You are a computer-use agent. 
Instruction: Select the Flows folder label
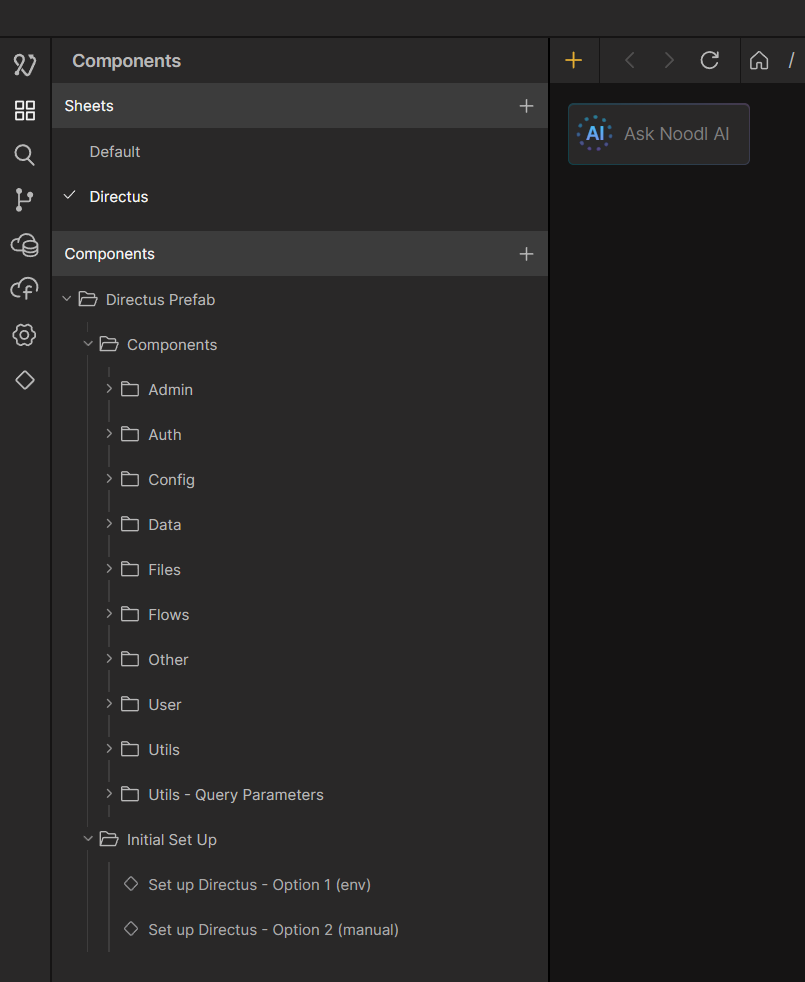(169, 615)
